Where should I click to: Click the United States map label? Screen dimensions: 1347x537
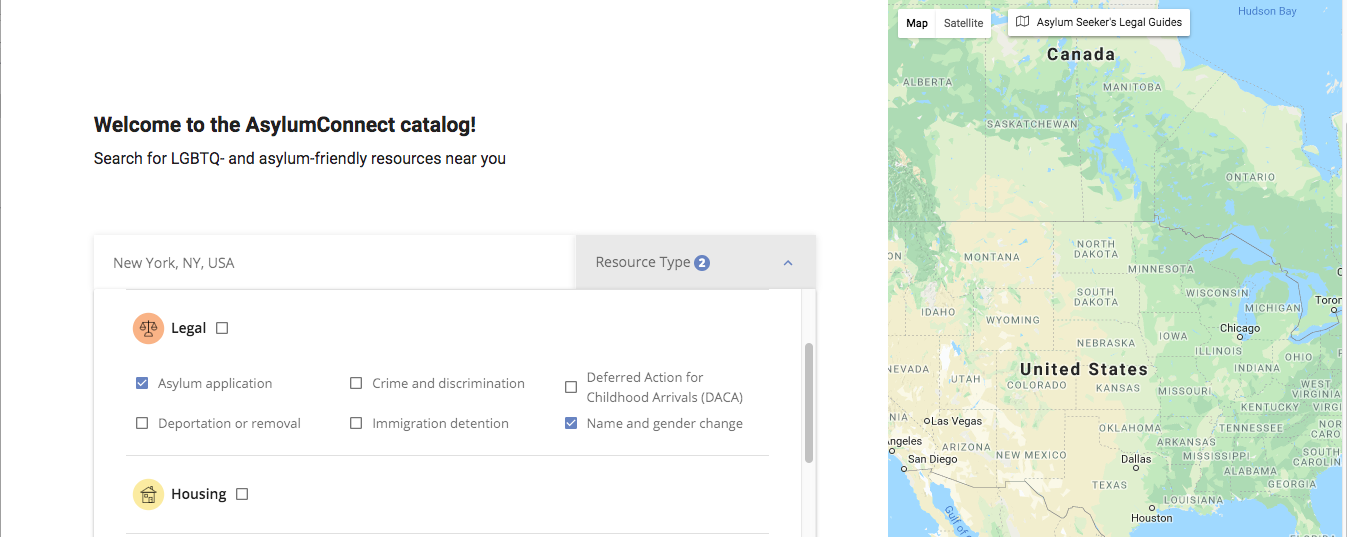(1084, 369)
